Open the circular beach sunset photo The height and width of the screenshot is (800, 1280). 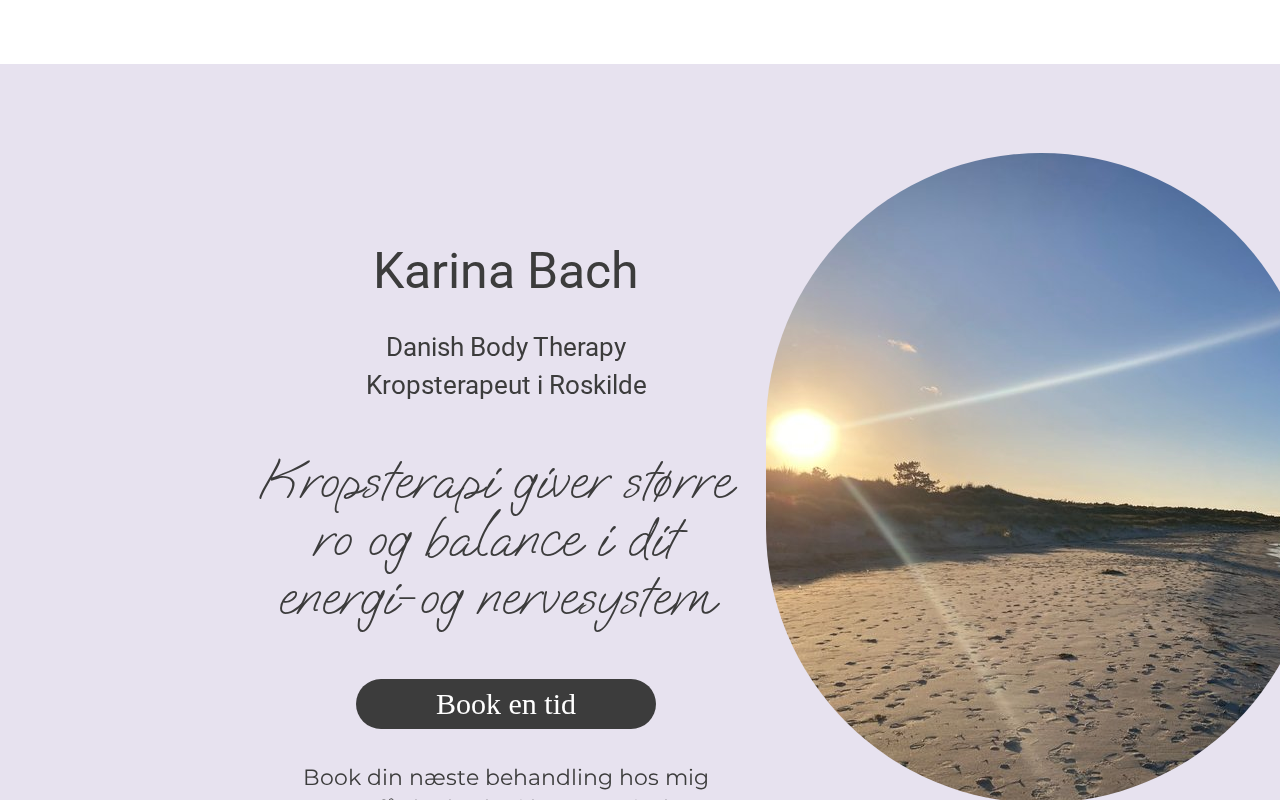coord(1023,476)
